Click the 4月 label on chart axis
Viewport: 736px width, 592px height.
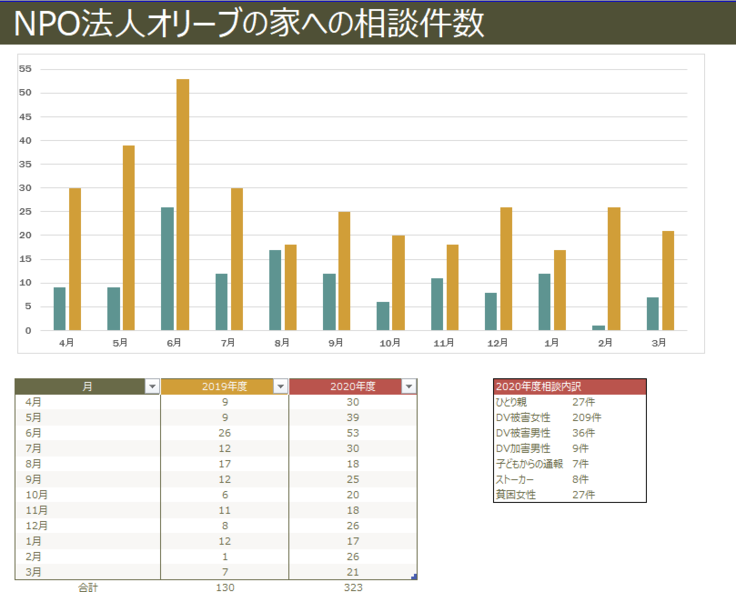pos(66,342)
